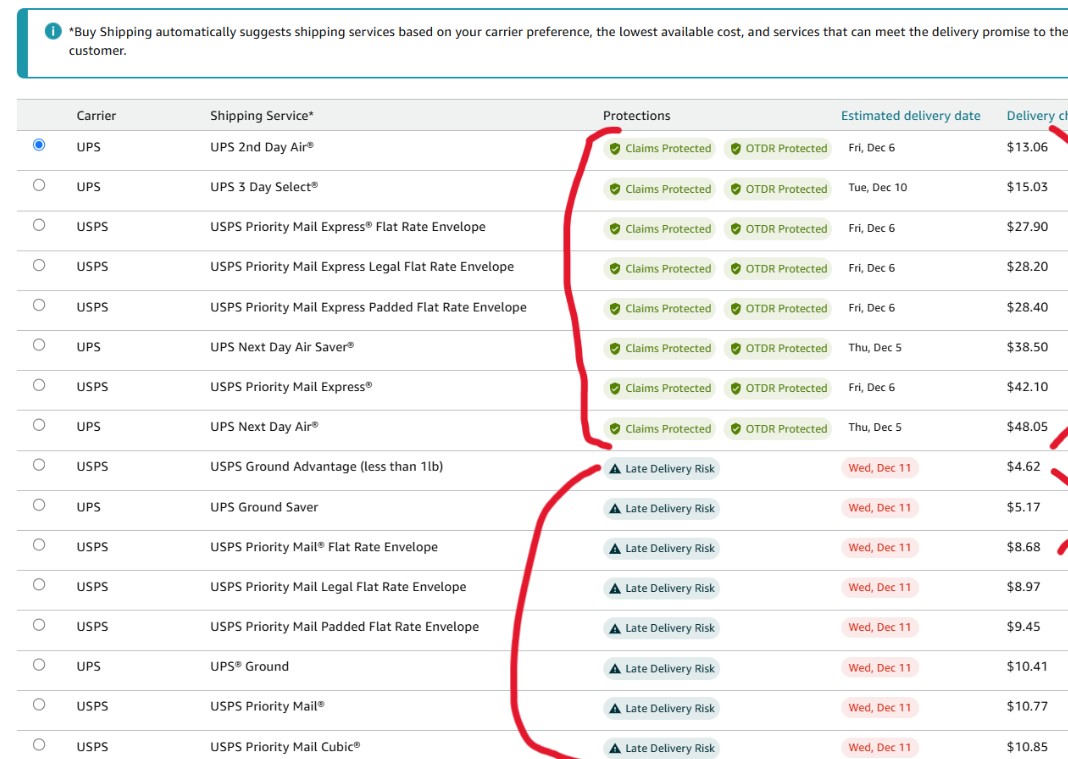Click OTDR Protected badge in $28.20 row

click(778, 268)
